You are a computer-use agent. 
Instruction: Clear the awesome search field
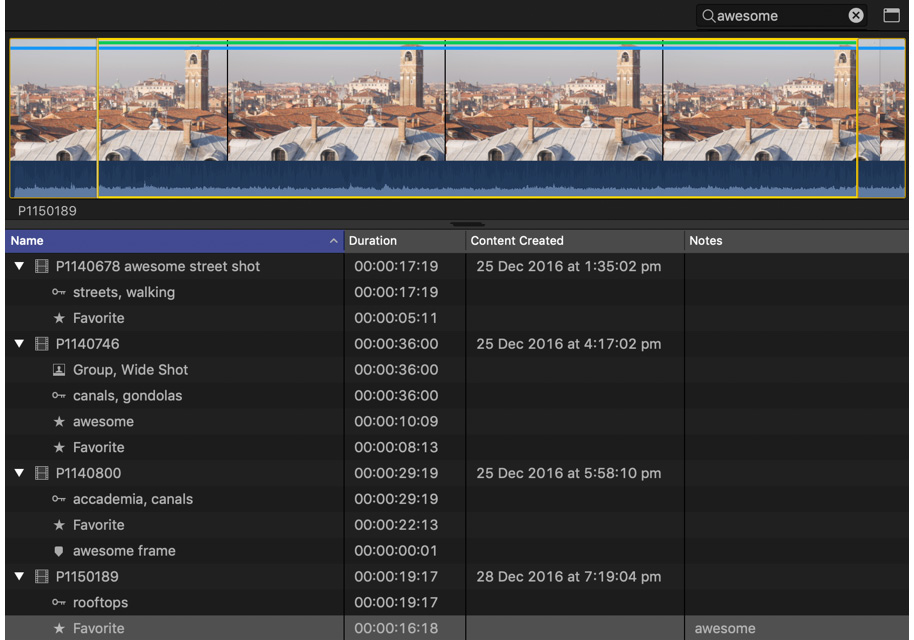click(x=856, y=15)
